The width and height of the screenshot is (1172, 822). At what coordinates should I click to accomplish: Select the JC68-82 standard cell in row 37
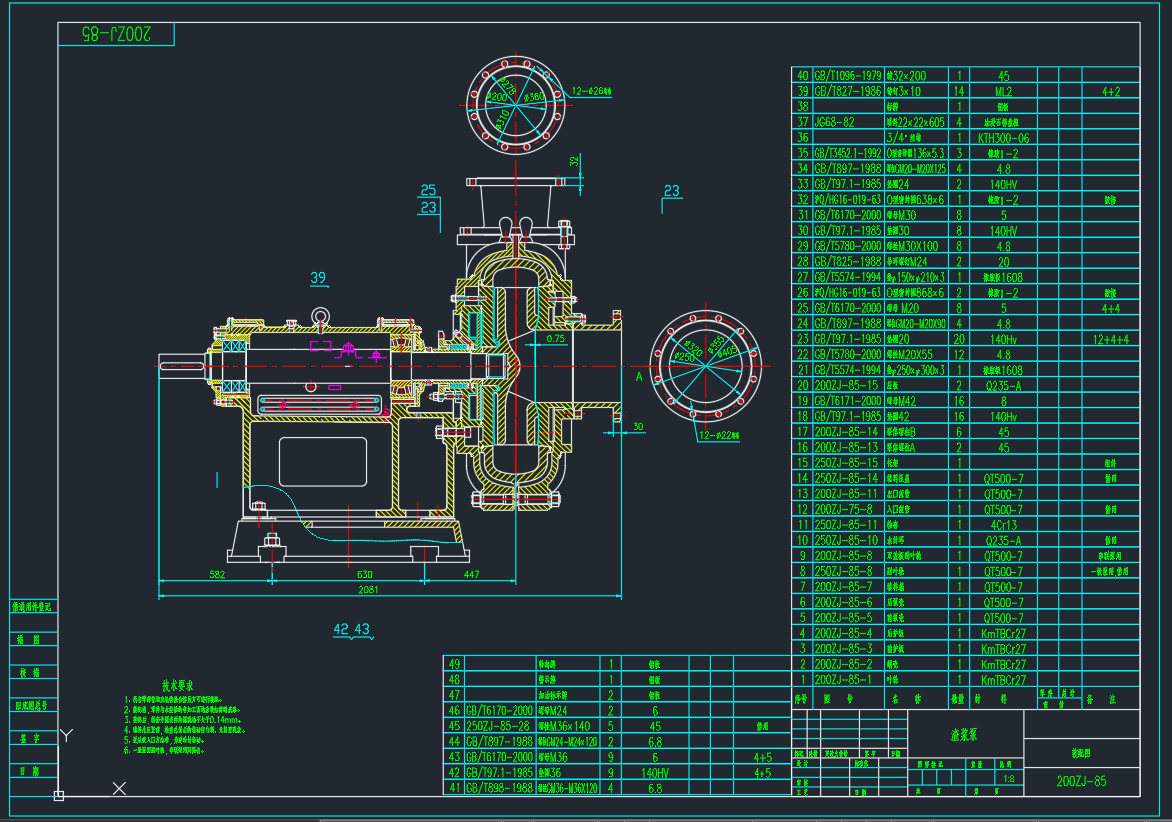click(835, 122)
